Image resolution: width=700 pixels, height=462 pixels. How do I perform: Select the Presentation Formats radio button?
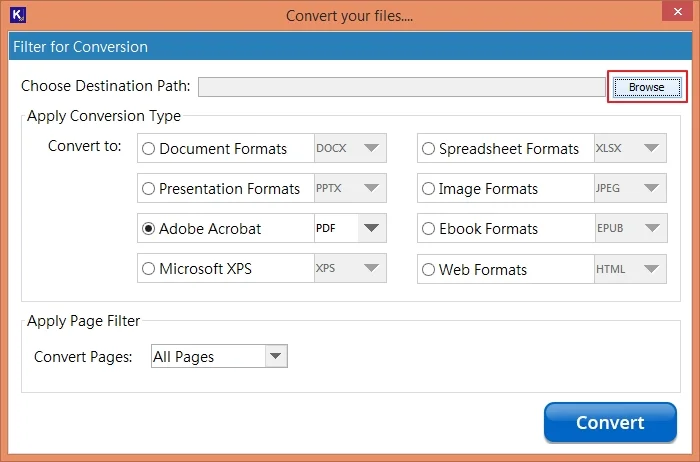tap(148, 188)
